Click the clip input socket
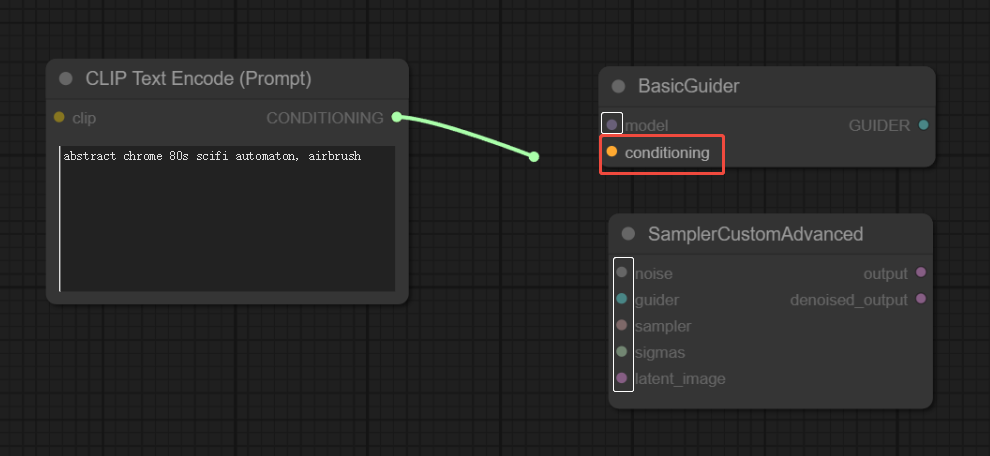 [59, 118]
